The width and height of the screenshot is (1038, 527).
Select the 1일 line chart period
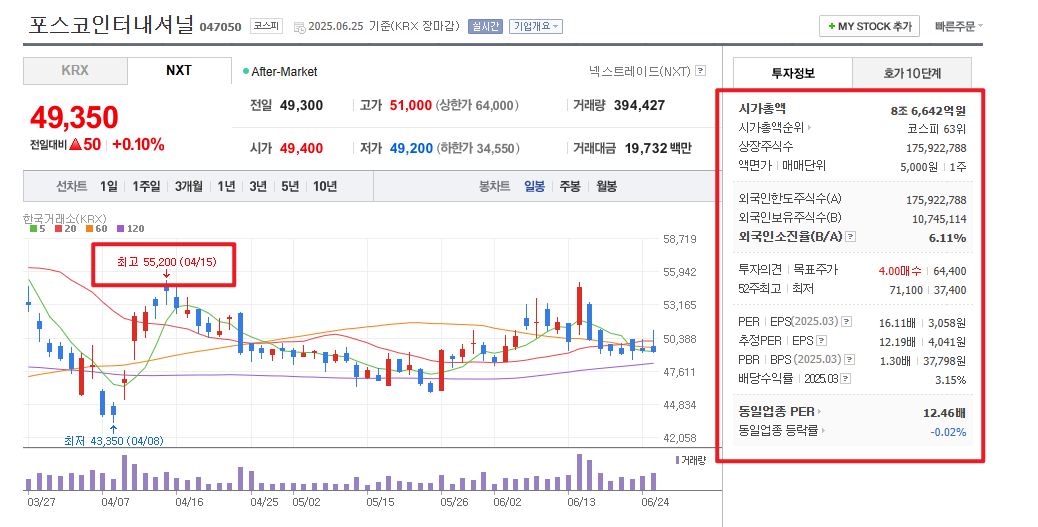pyautogui.click(x=109, y=187)
